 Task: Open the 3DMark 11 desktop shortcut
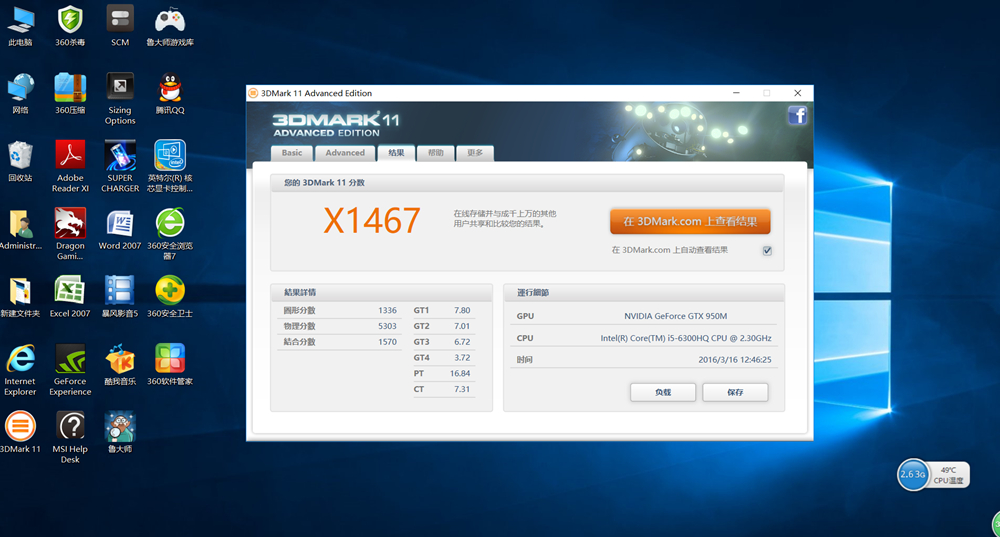(x=20, y=428)
